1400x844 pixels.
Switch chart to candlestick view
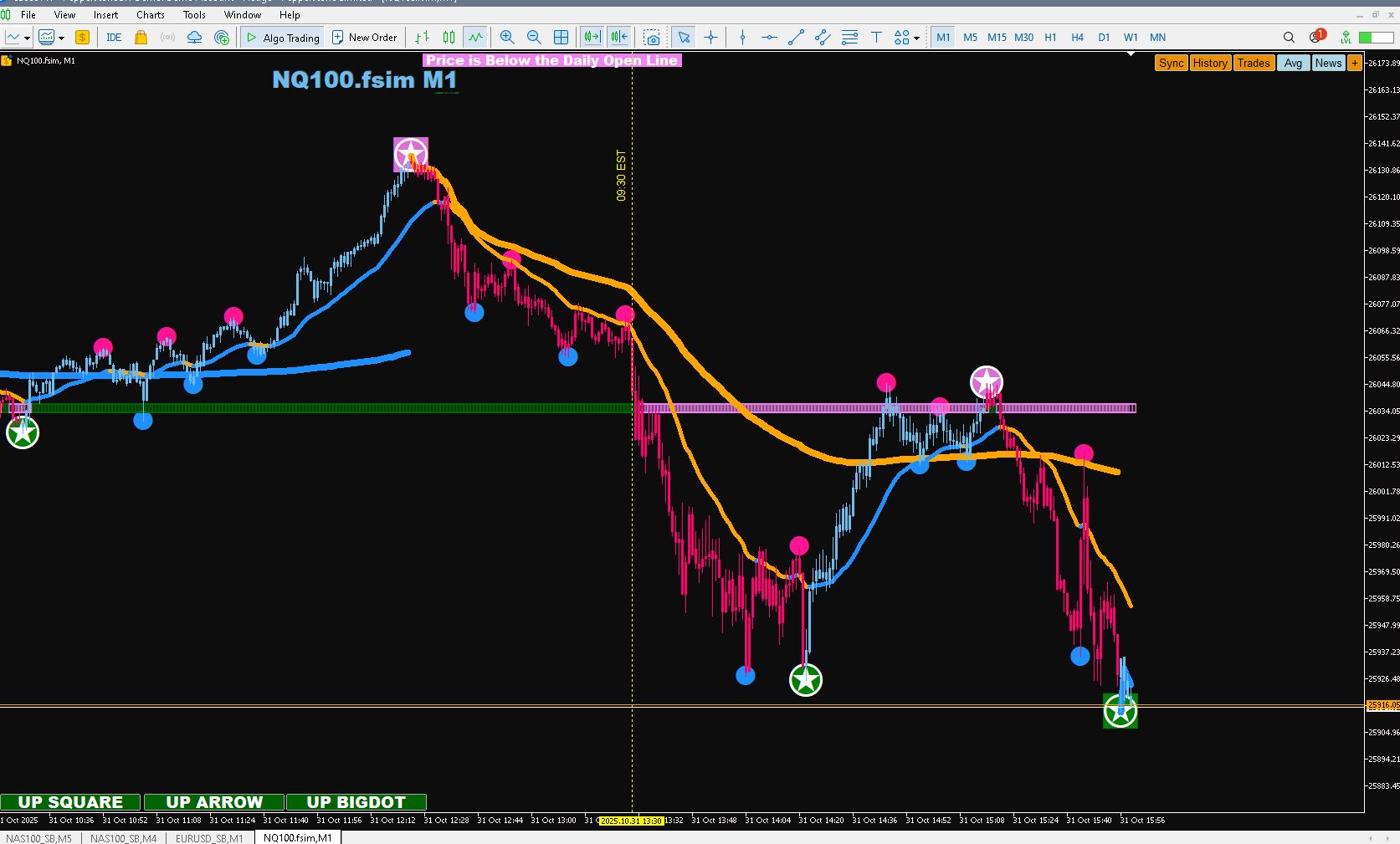449,38
